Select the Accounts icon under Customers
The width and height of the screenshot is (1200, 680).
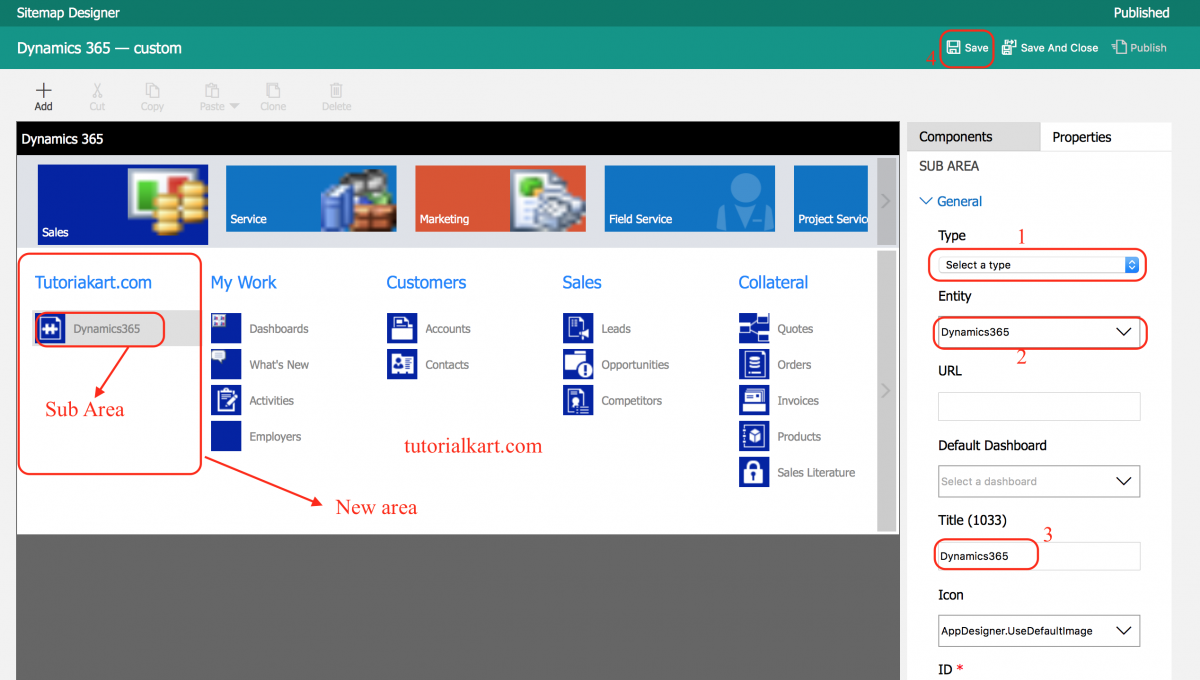click(401, 328)
